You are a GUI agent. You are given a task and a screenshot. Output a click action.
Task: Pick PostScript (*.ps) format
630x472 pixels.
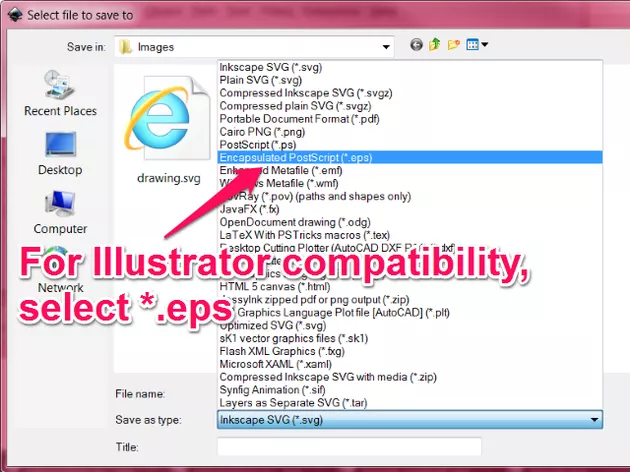click(258, 144)
